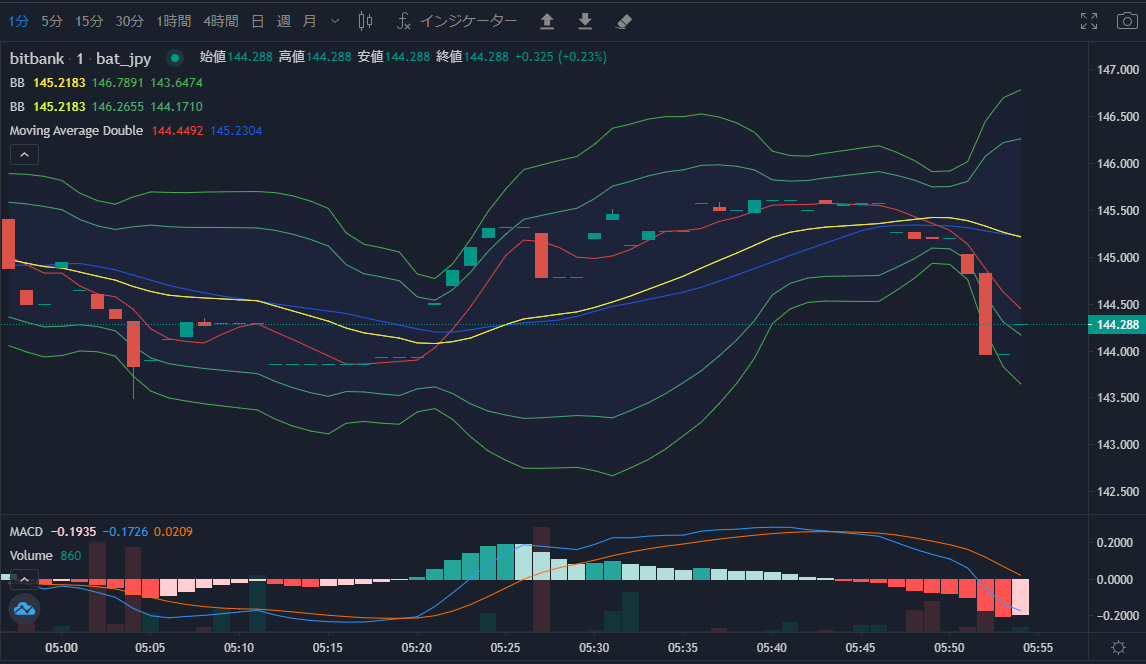Select the first BB indicator legend

pyautogui.click(x=106, y=83)
